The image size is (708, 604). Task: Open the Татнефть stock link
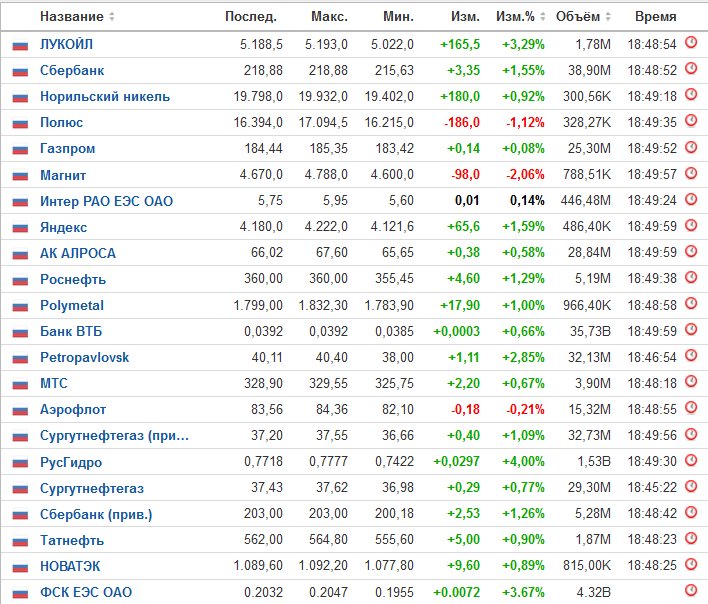coord(72,540)
